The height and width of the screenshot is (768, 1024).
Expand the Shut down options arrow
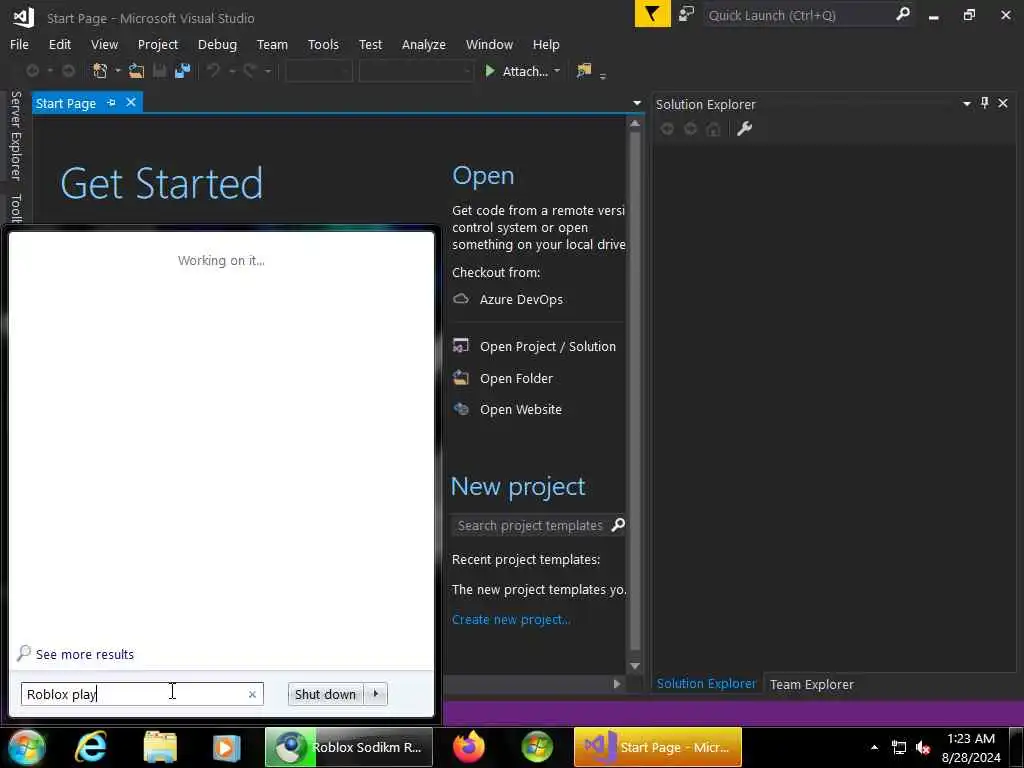(376, 694)
